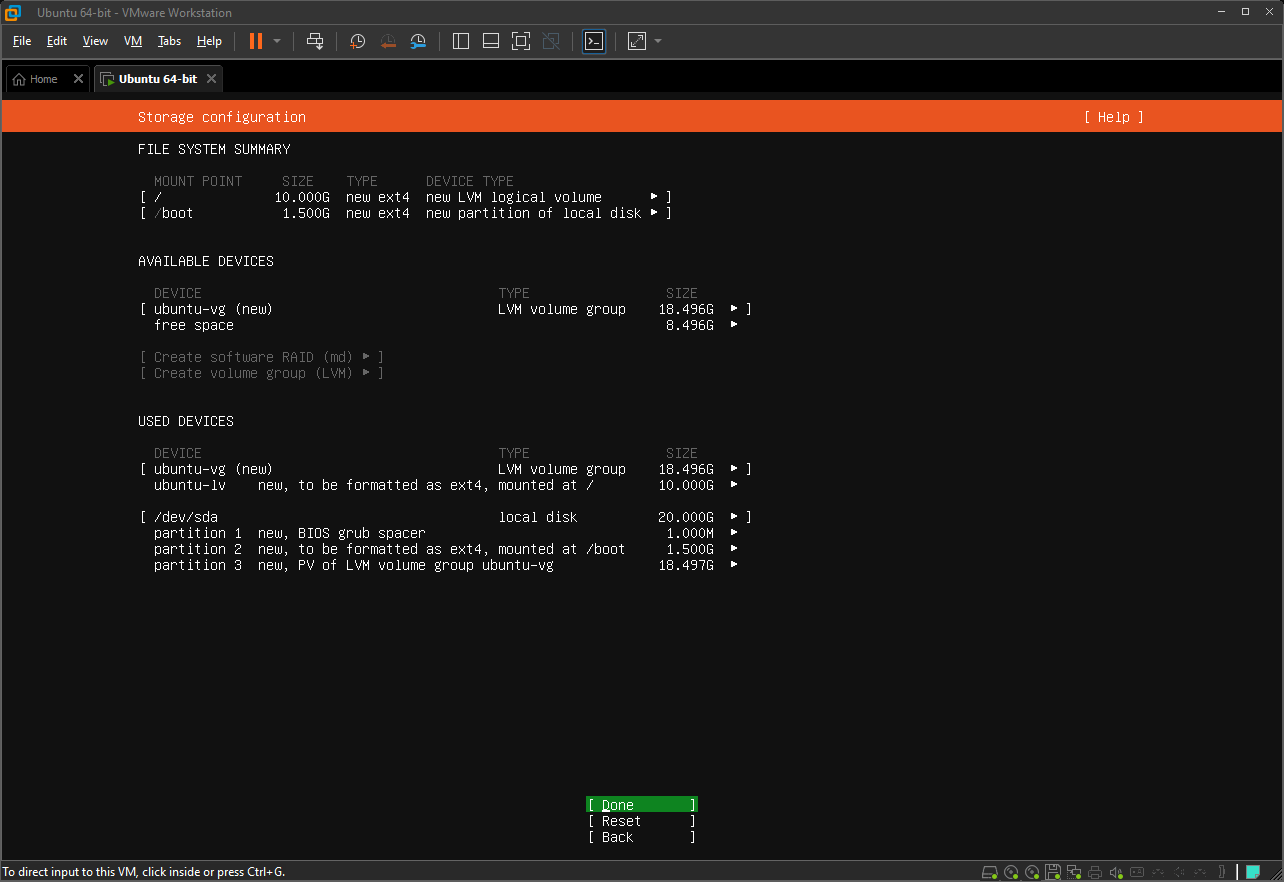Open the console view toolbar icon
Image resolution: width=1284 pixels, height=882 pixels.
(x=594, y=41)
